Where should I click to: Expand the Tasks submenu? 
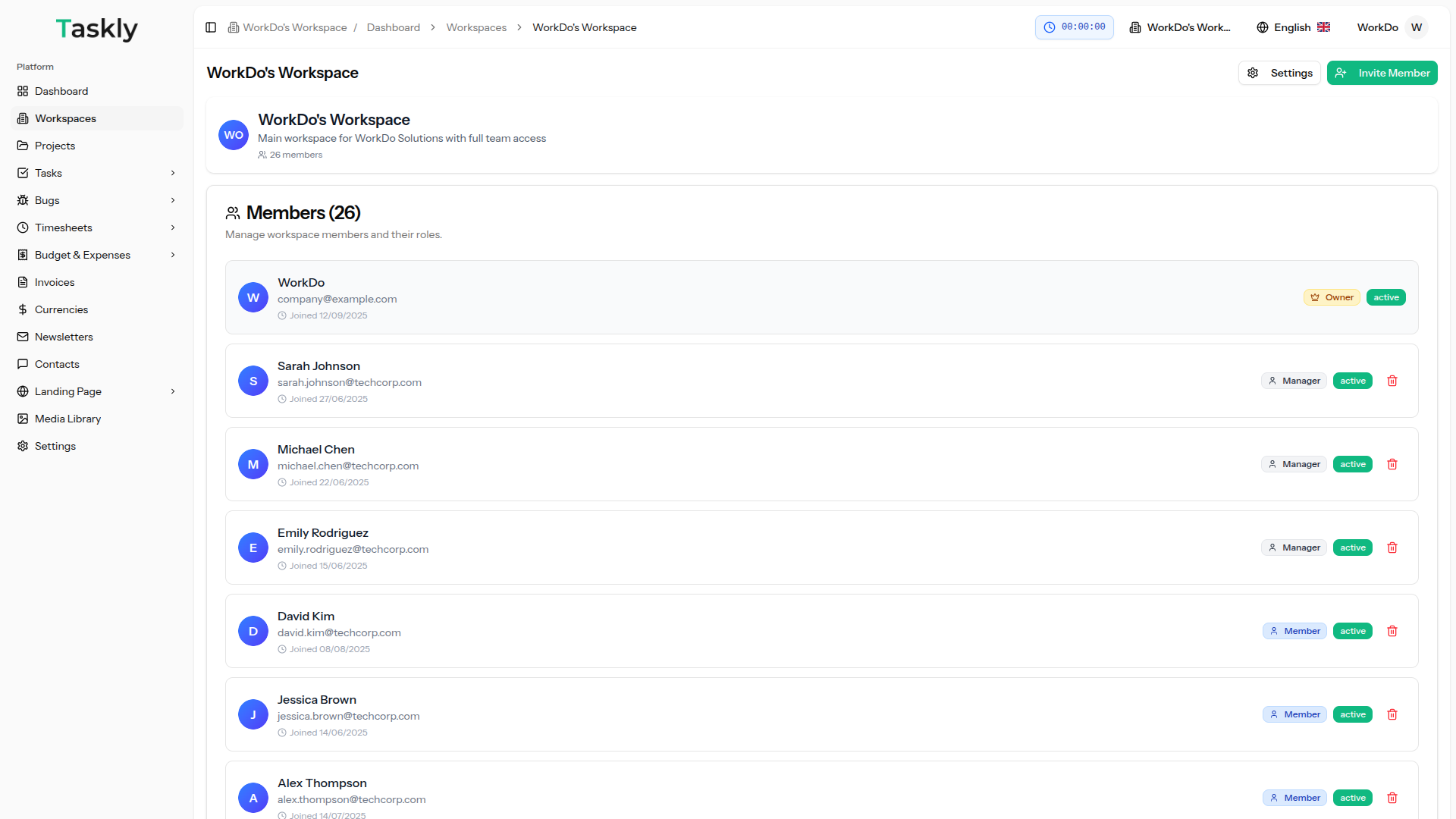(x=173, y=173)
